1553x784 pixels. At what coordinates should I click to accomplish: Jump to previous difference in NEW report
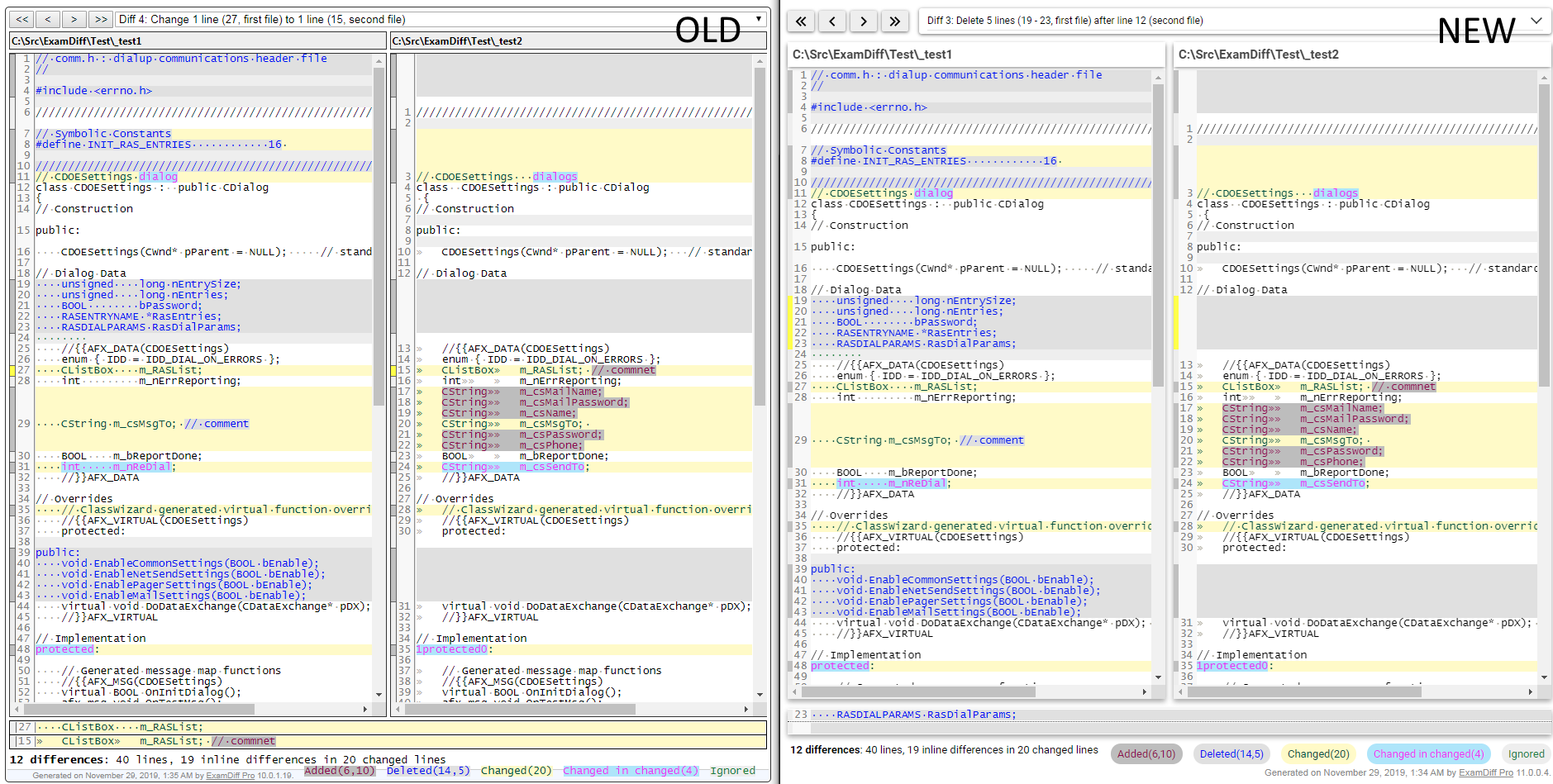pos(832,21)
